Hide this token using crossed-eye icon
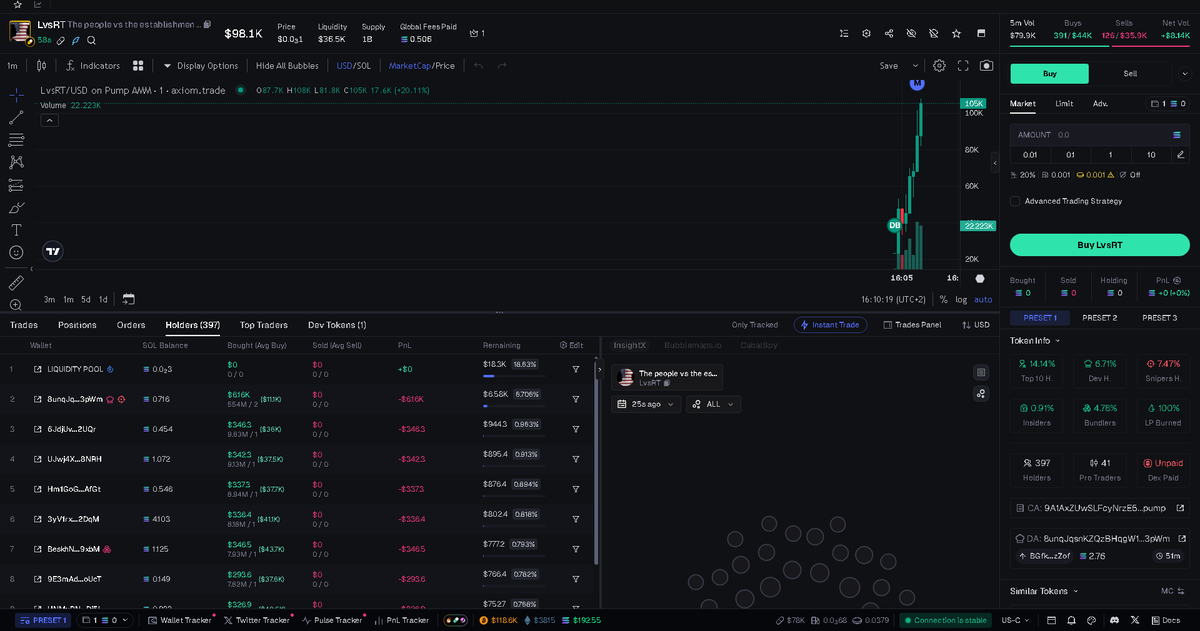 coord(911,33)
